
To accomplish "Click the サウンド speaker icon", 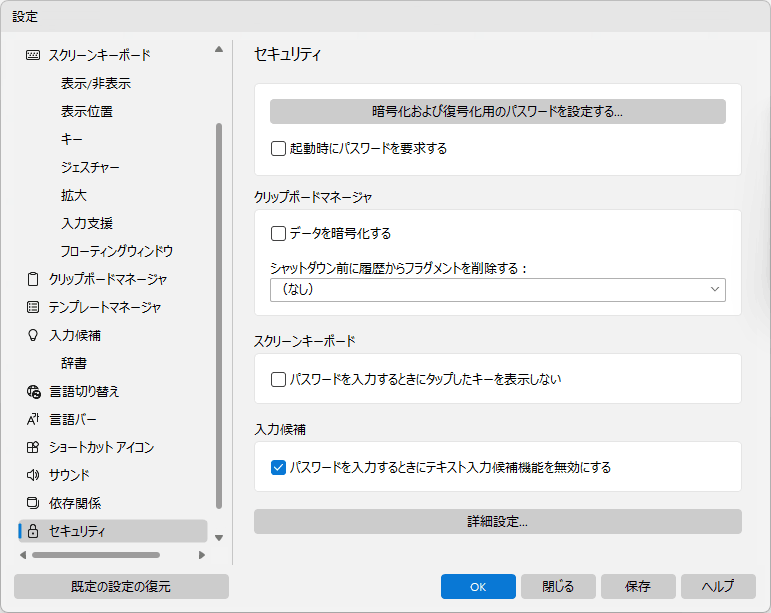I will click(33, 475).
